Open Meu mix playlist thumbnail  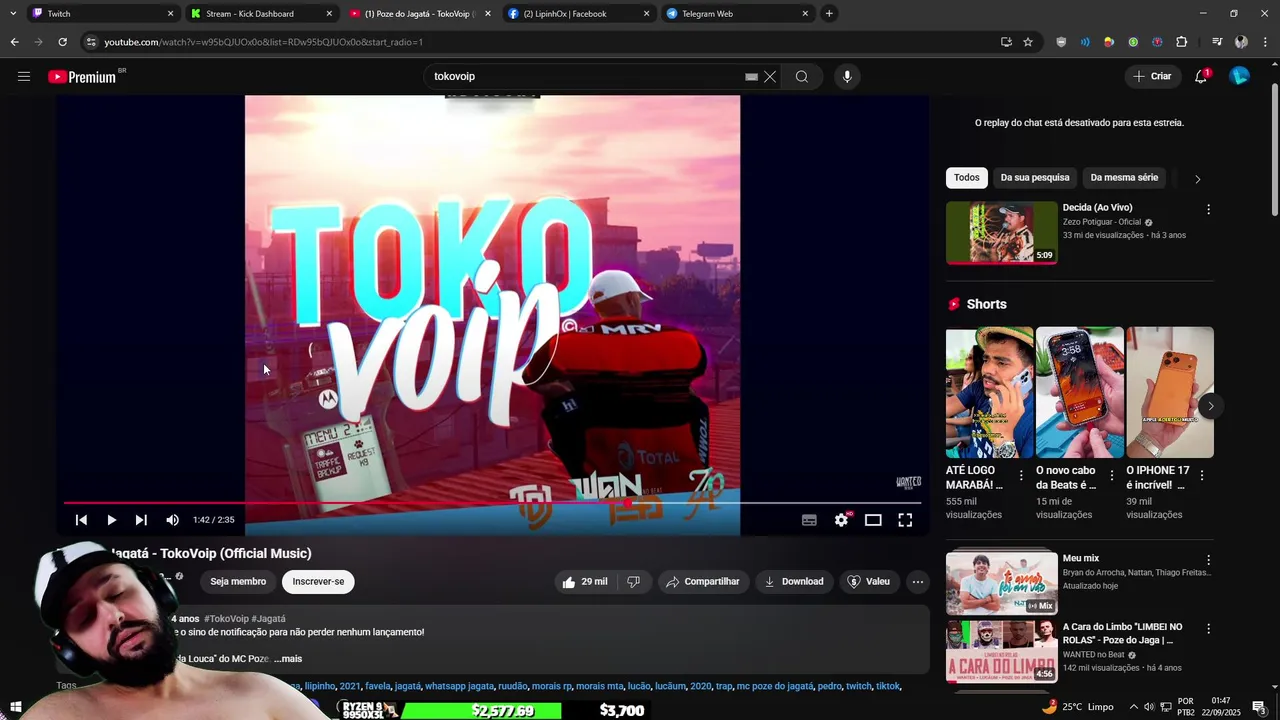[x=1001, y=581]
